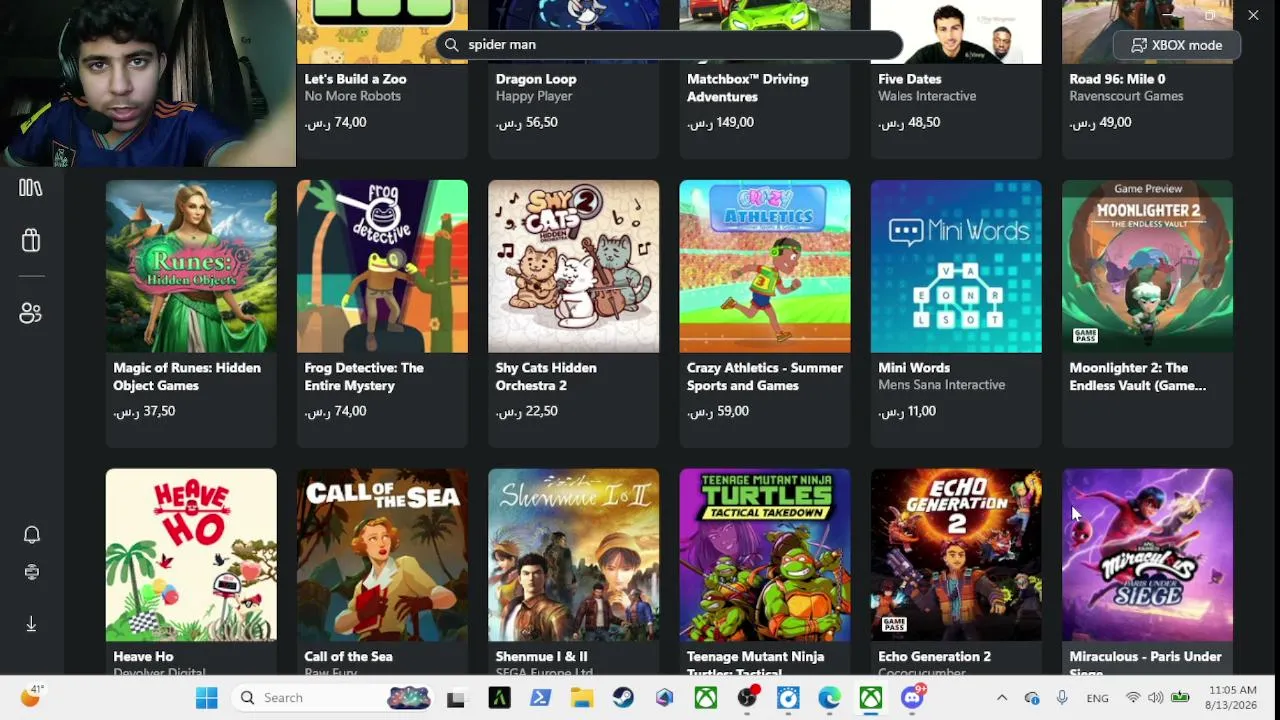Screen dimensions: 1280x720
Task: Open the Moonlighter 2 Game Preview cover
Action: (x=1148, y=266)
